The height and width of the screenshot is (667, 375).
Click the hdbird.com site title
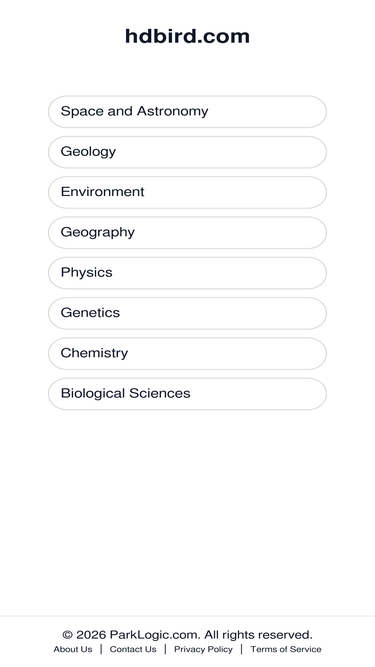[x=187, y=36]
